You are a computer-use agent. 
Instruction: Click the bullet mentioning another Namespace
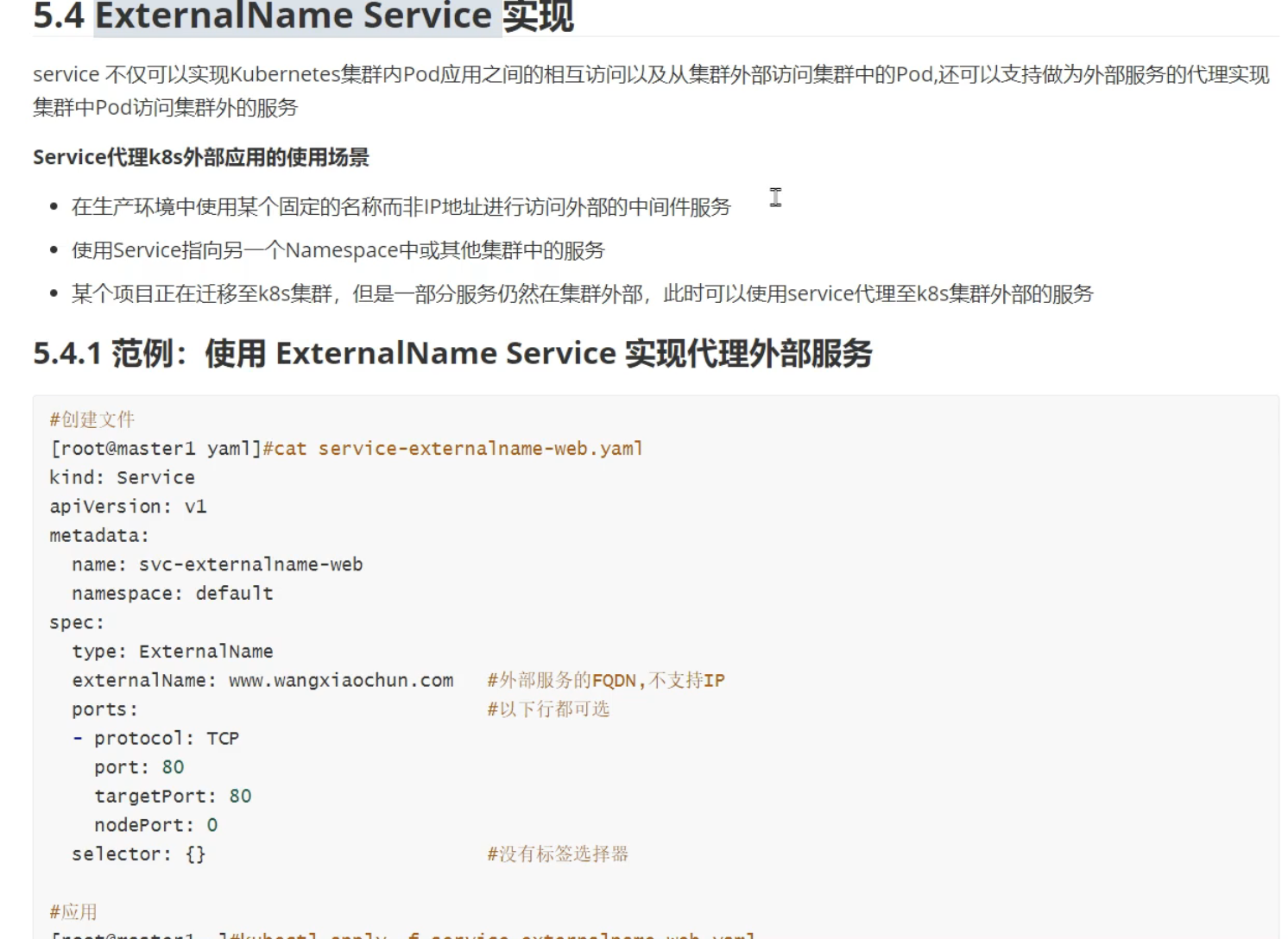(338, 250)
